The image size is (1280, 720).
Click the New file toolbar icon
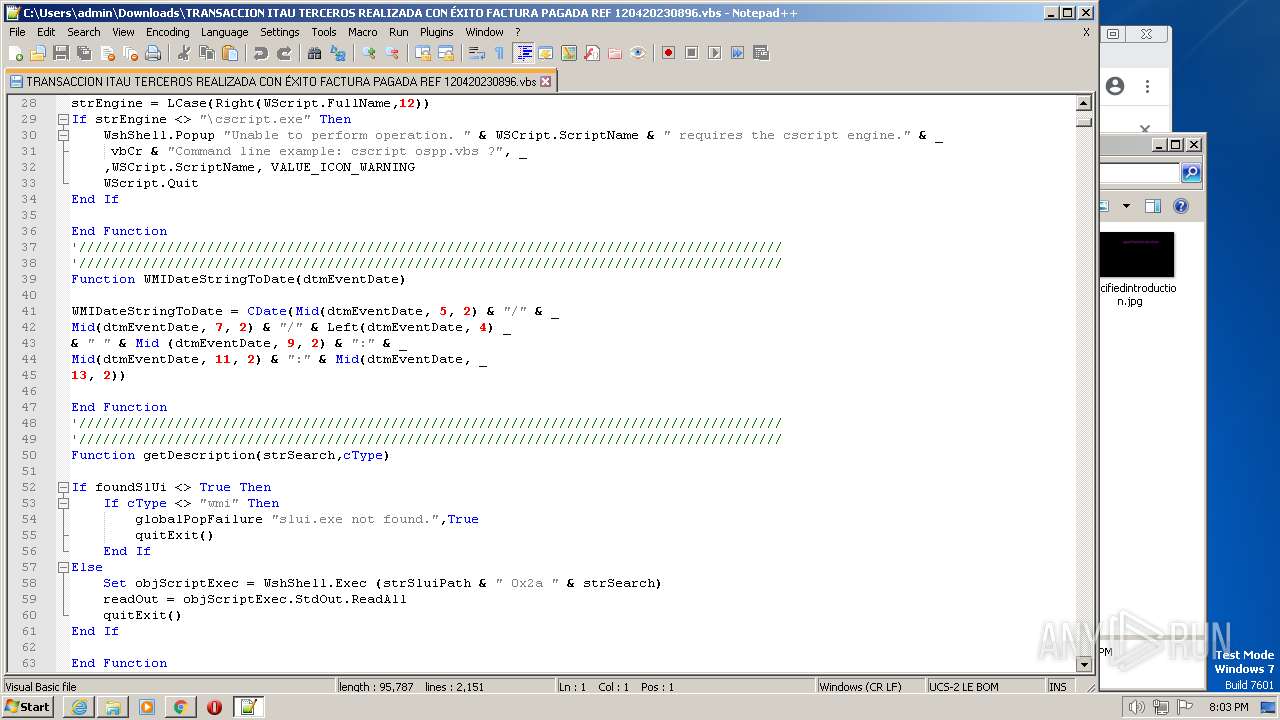click(16, 53)
